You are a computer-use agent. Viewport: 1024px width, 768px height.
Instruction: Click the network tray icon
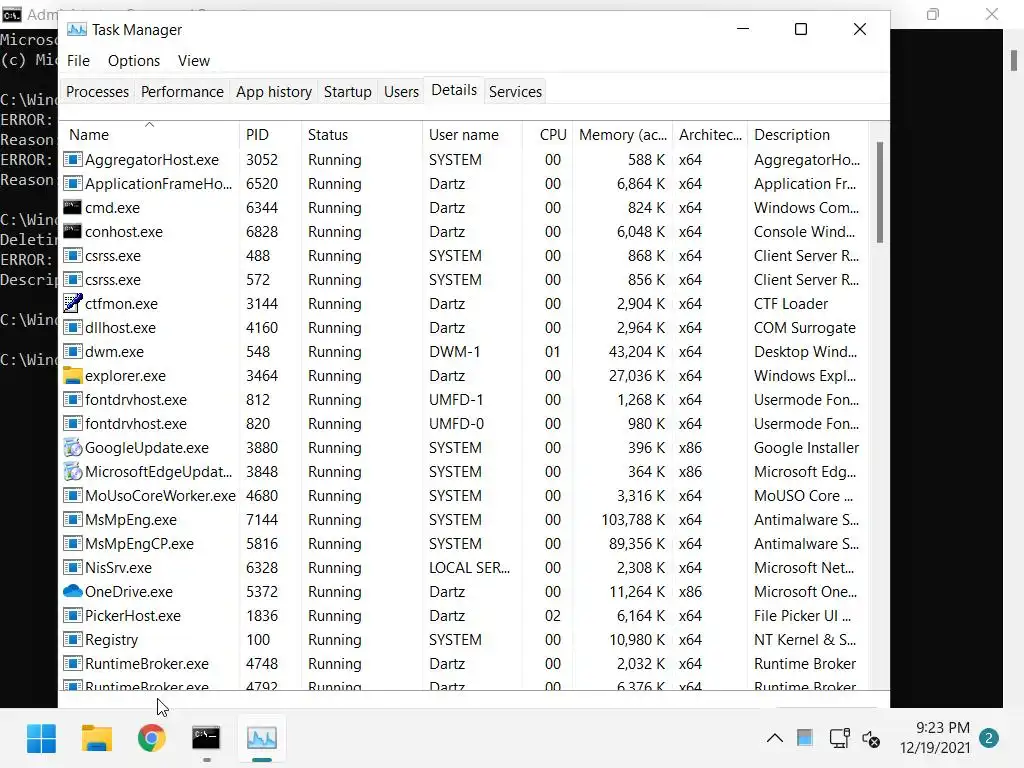click(839, 739)
